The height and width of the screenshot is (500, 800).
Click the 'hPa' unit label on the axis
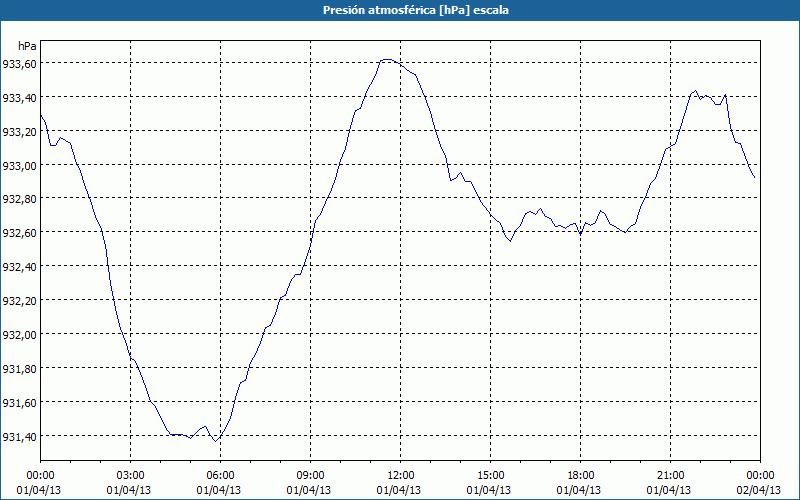(27, 46)
